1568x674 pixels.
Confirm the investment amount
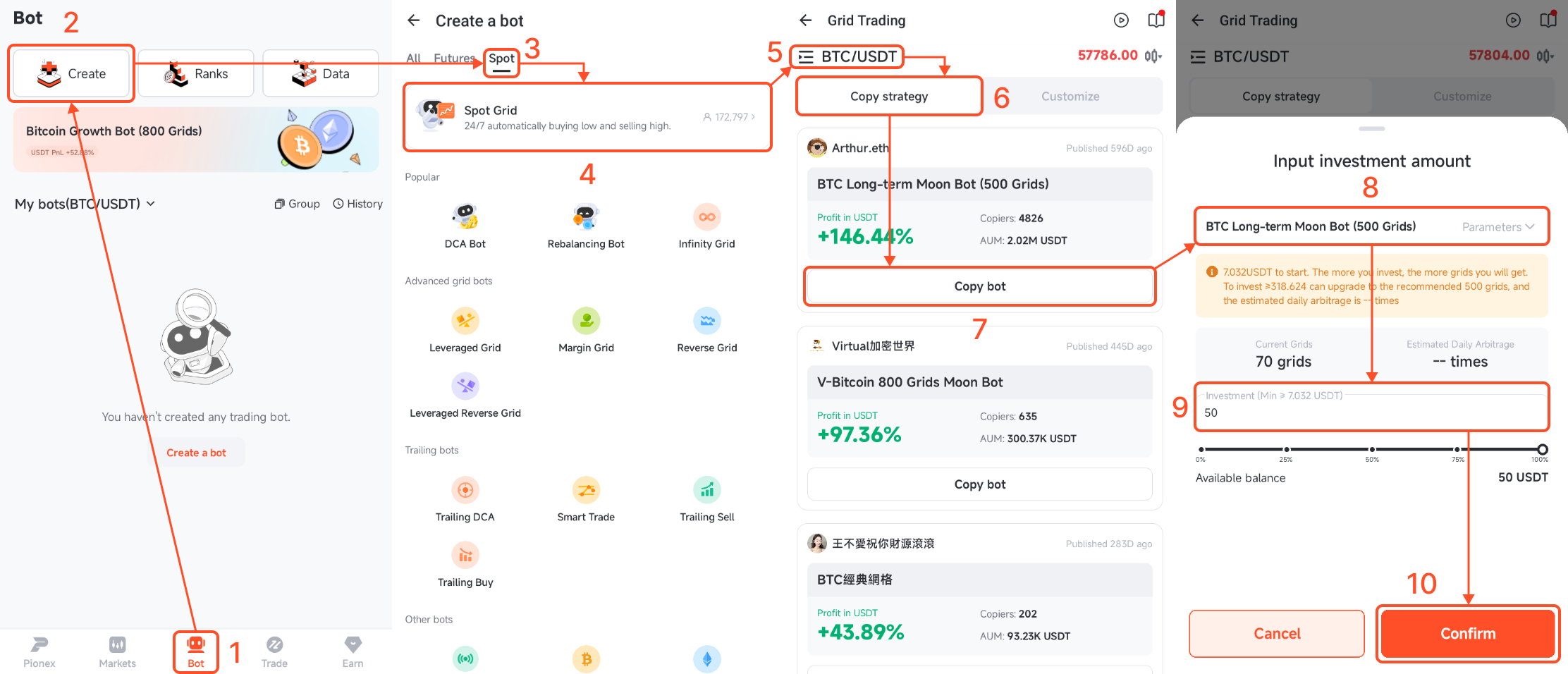point(1468,633)
